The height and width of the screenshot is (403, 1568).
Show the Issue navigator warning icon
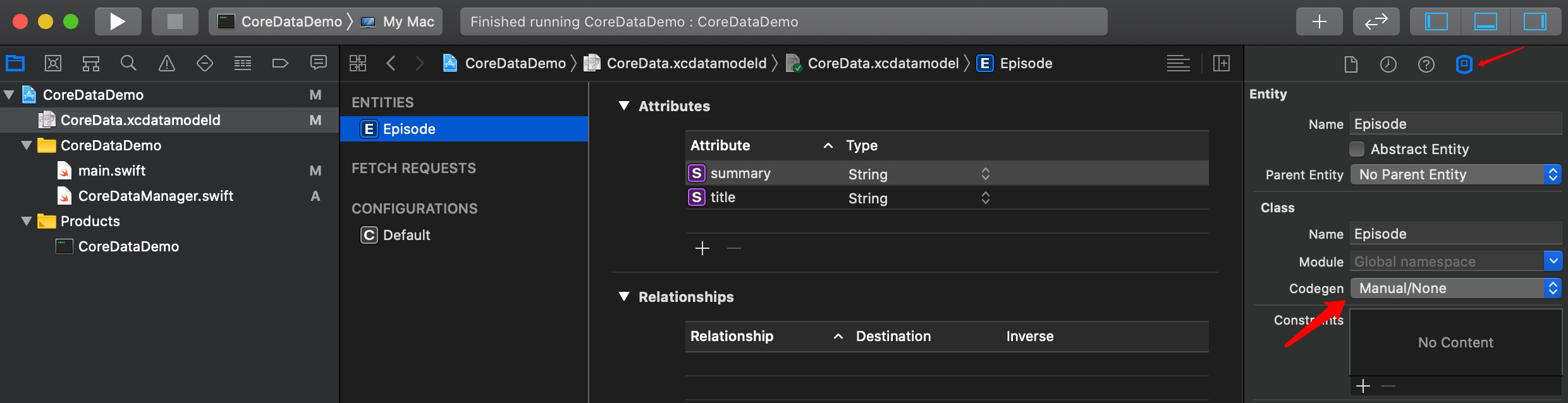167,63
